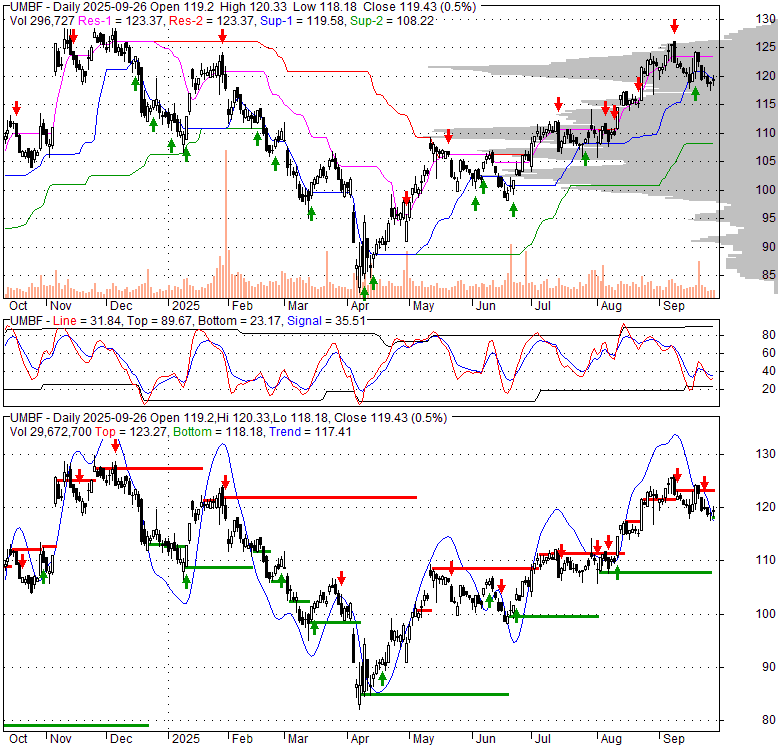Select the 'Aug' label under the top chart
The height and width of the screenshot is (745, 780).
[611, 306]
